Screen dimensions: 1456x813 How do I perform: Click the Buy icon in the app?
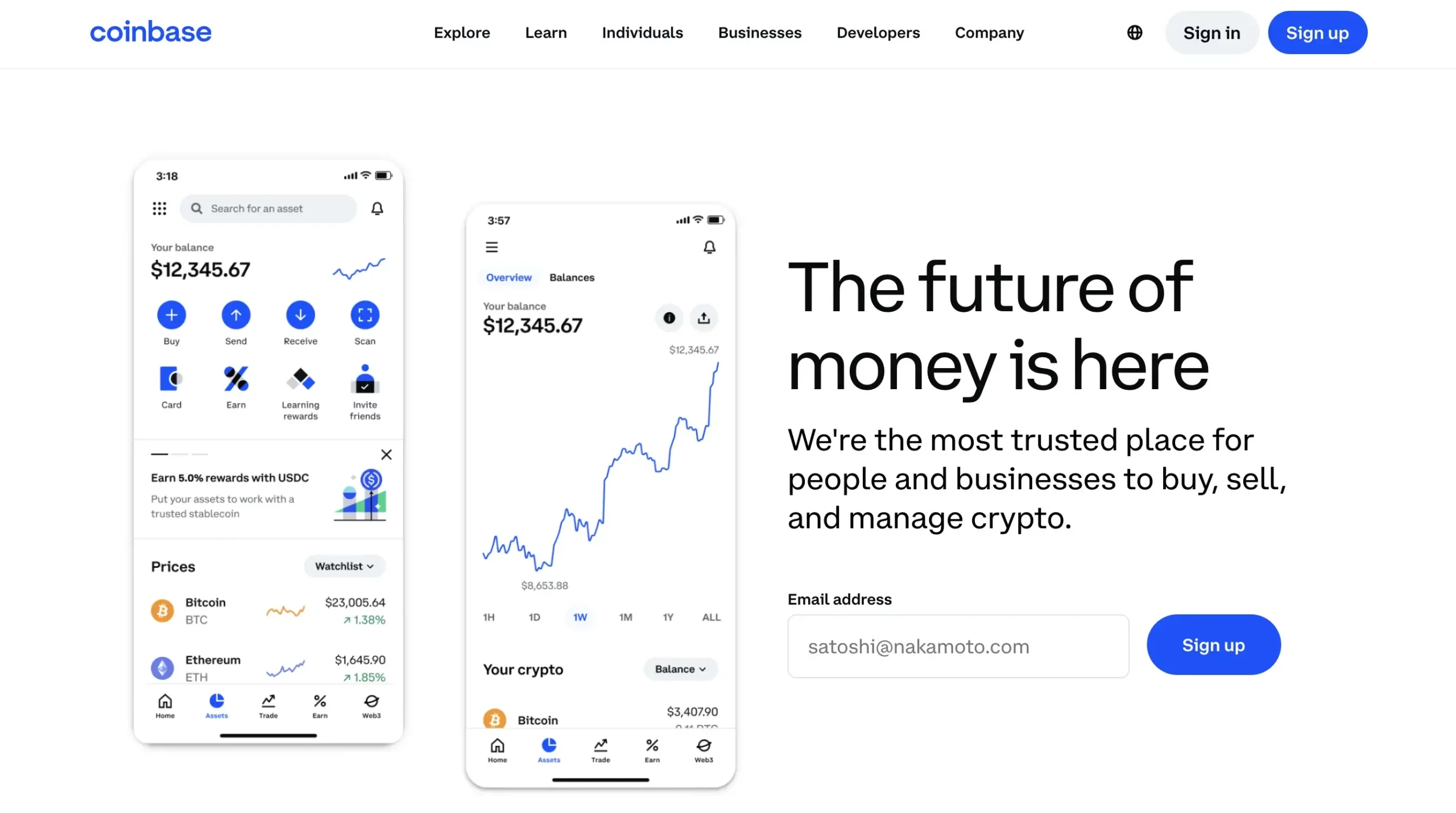[171, 314]
